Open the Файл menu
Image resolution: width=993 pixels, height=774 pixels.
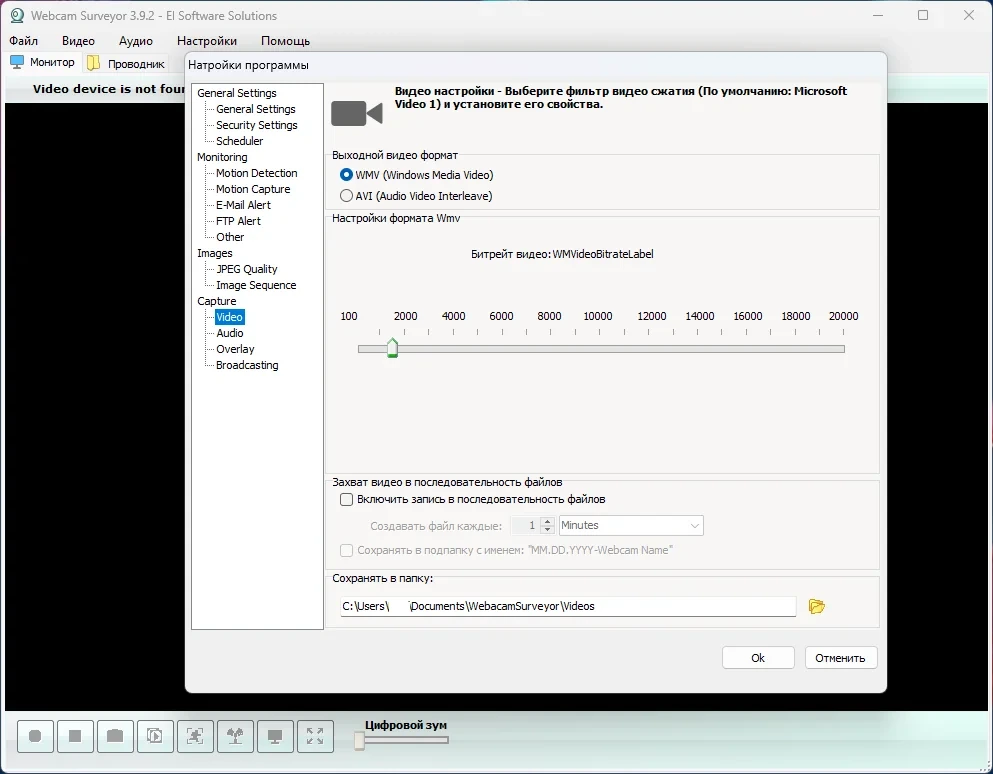23,41
